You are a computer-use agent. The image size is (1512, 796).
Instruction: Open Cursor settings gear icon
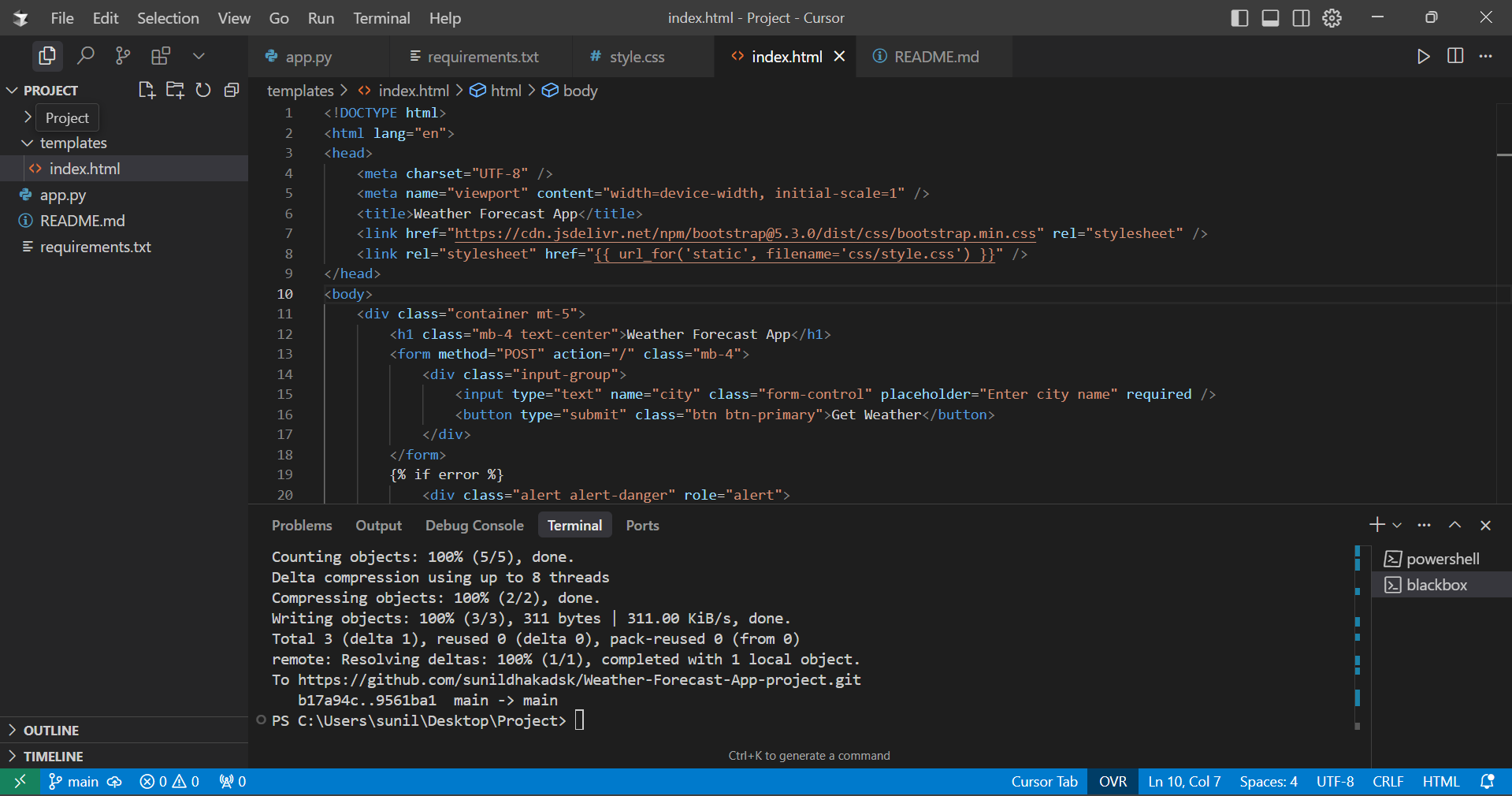point(1332,18)
